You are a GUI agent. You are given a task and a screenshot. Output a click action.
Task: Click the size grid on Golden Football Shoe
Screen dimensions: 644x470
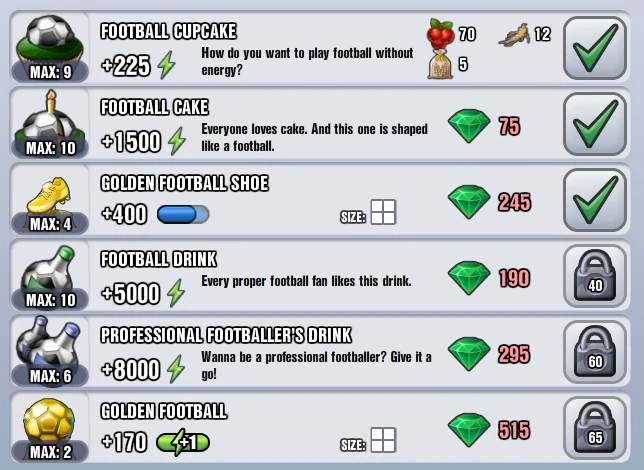click(383, 212)
